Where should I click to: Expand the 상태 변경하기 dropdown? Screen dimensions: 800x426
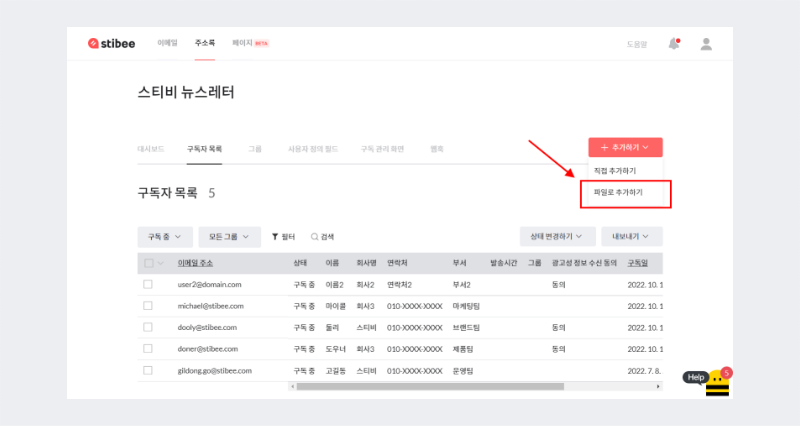(557, 237)
